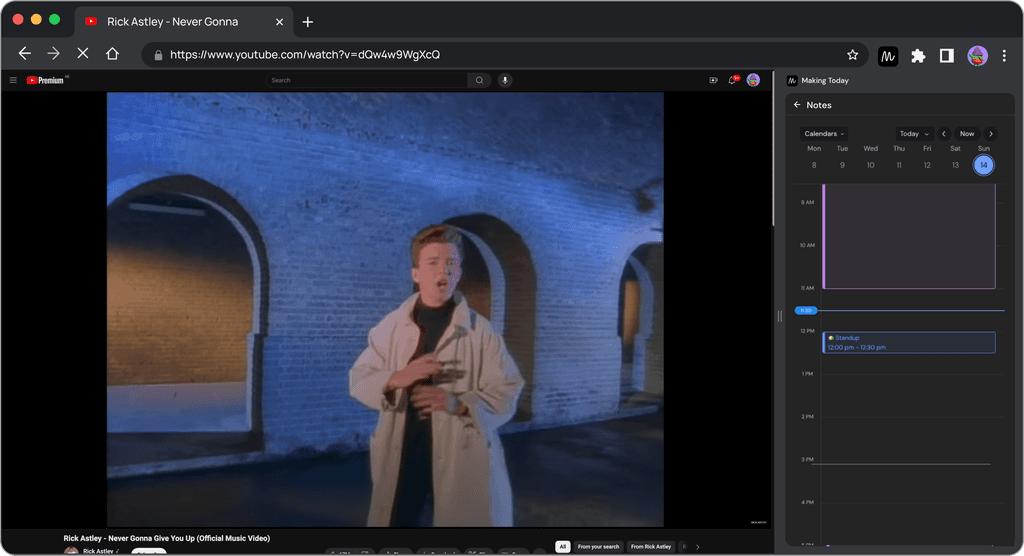Screen dimensions: 1024x556
Task: Open the purple morning event block
Action: click(908, 236)
